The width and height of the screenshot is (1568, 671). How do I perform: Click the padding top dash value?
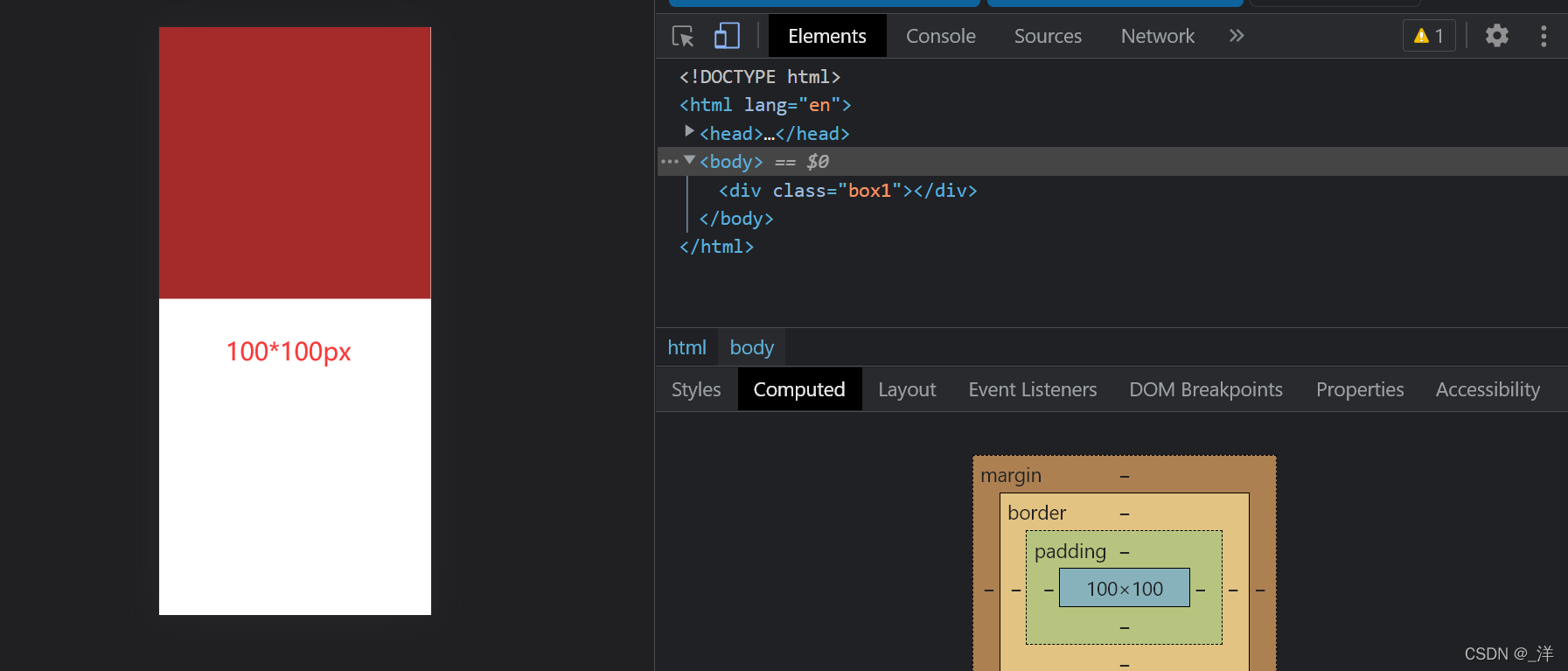point(1125,553)
